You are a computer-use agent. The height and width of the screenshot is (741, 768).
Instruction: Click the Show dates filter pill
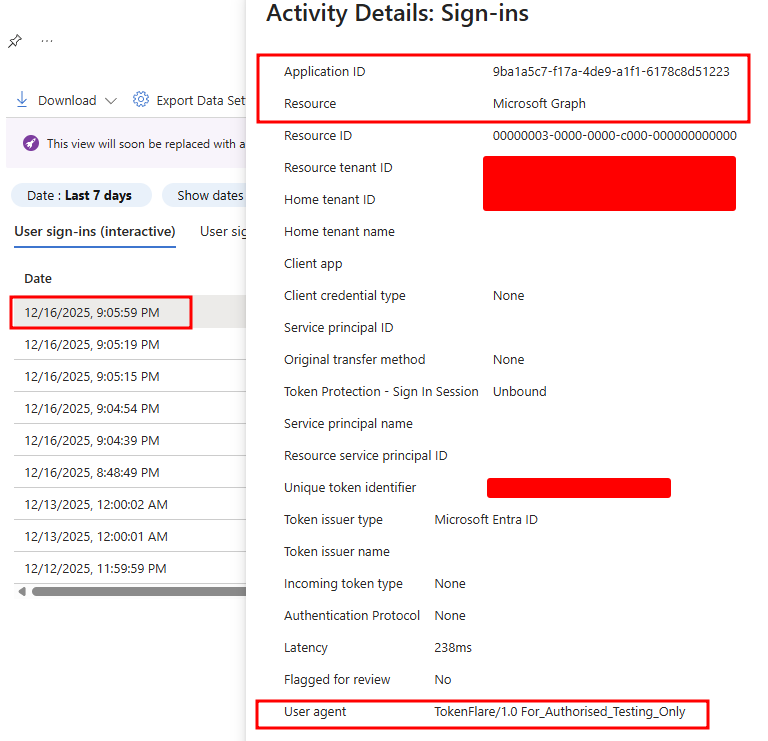(209, 195)
